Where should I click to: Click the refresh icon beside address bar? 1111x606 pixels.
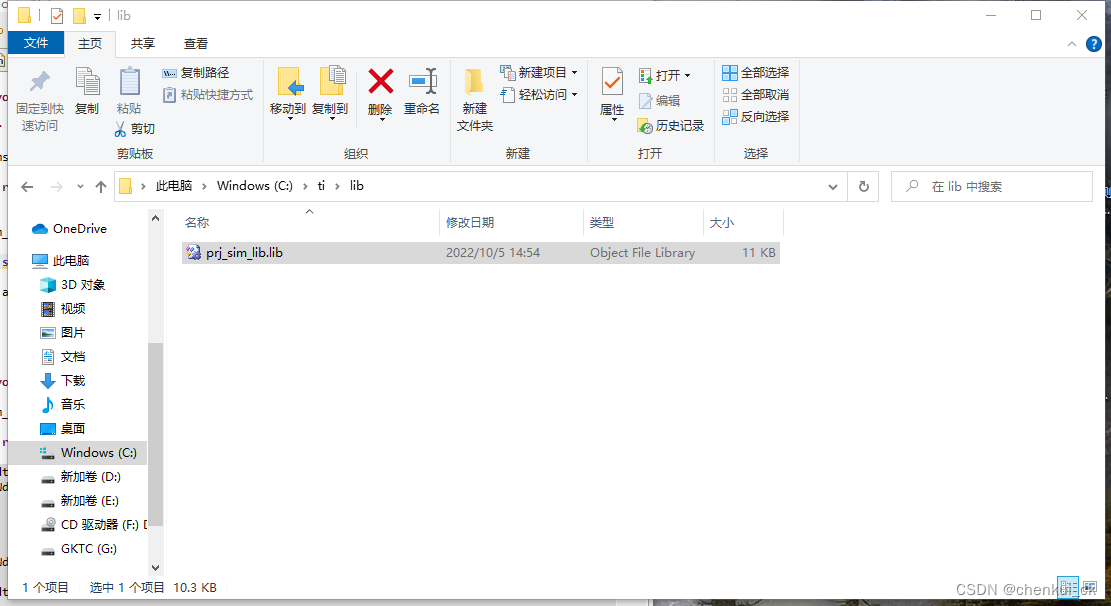[x=862, y=186]
